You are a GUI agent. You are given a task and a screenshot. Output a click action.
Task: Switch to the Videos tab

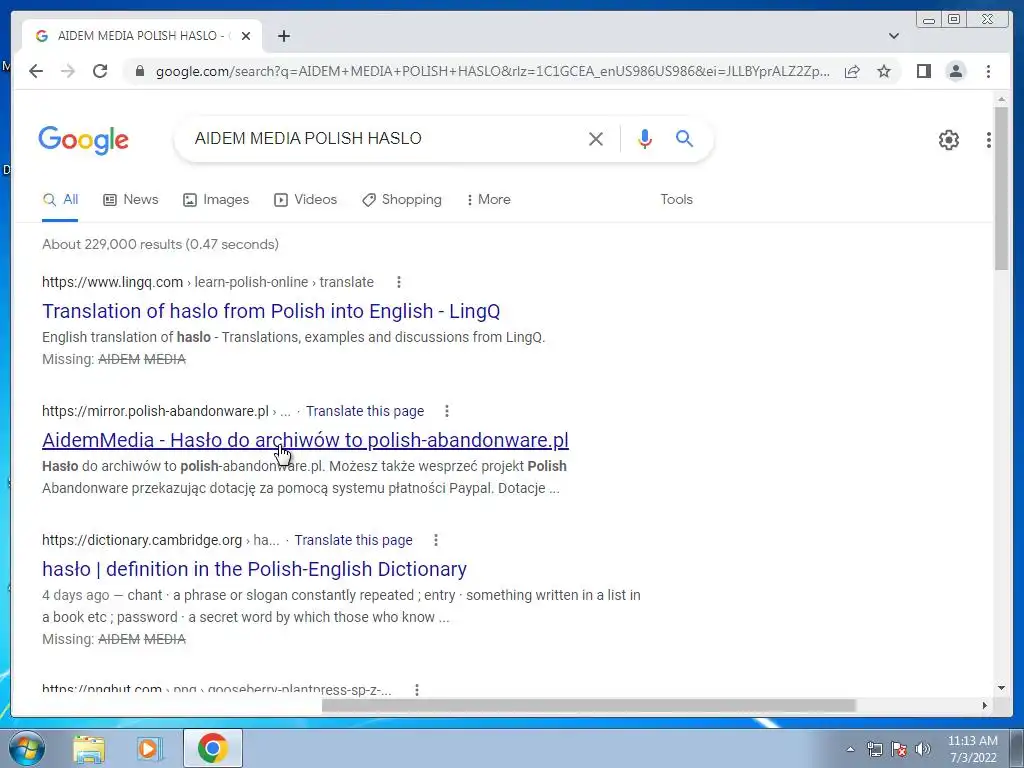[x=305, y=199]
